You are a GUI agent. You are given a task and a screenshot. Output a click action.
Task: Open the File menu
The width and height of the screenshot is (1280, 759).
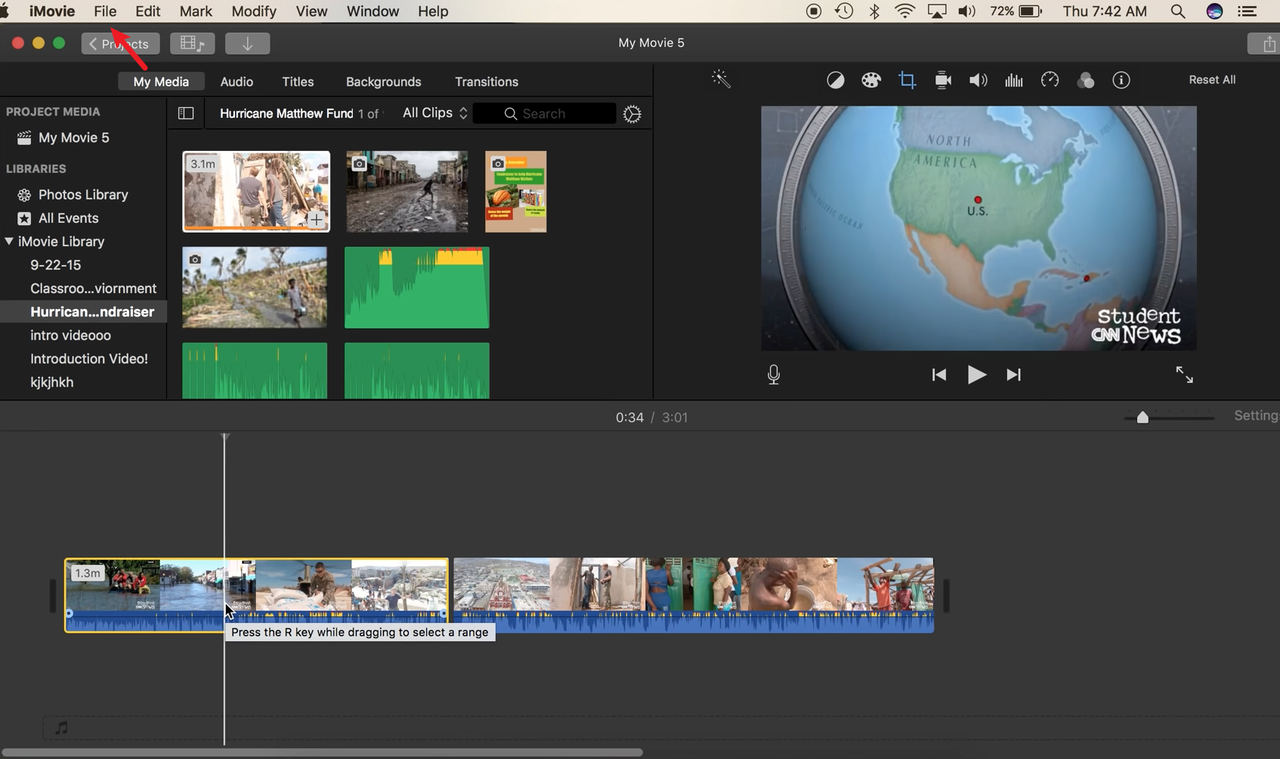pos(105,11)
